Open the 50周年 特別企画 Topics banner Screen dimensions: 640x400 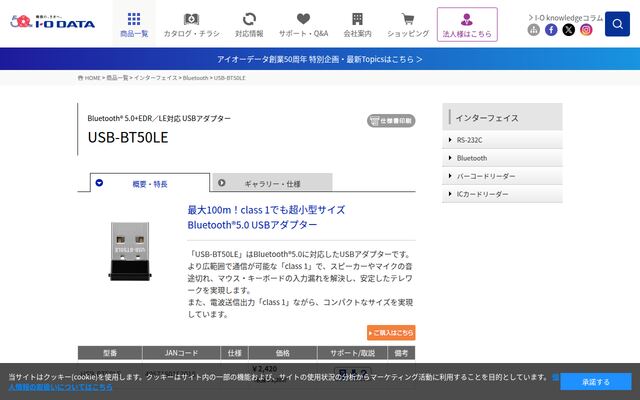tap(320, 59)
